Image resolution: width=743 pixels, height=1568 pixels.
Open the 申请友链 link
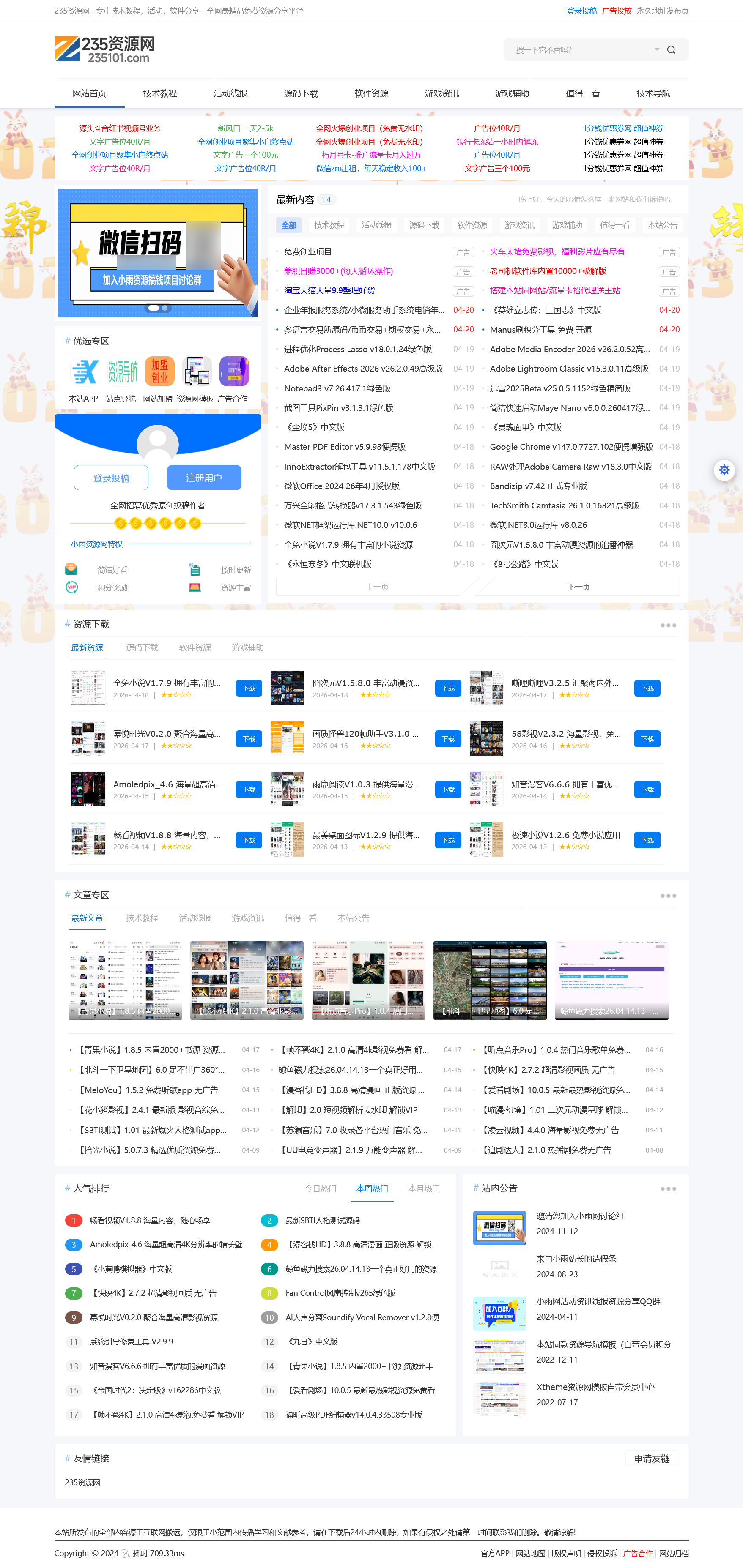tap(651, 1459)
